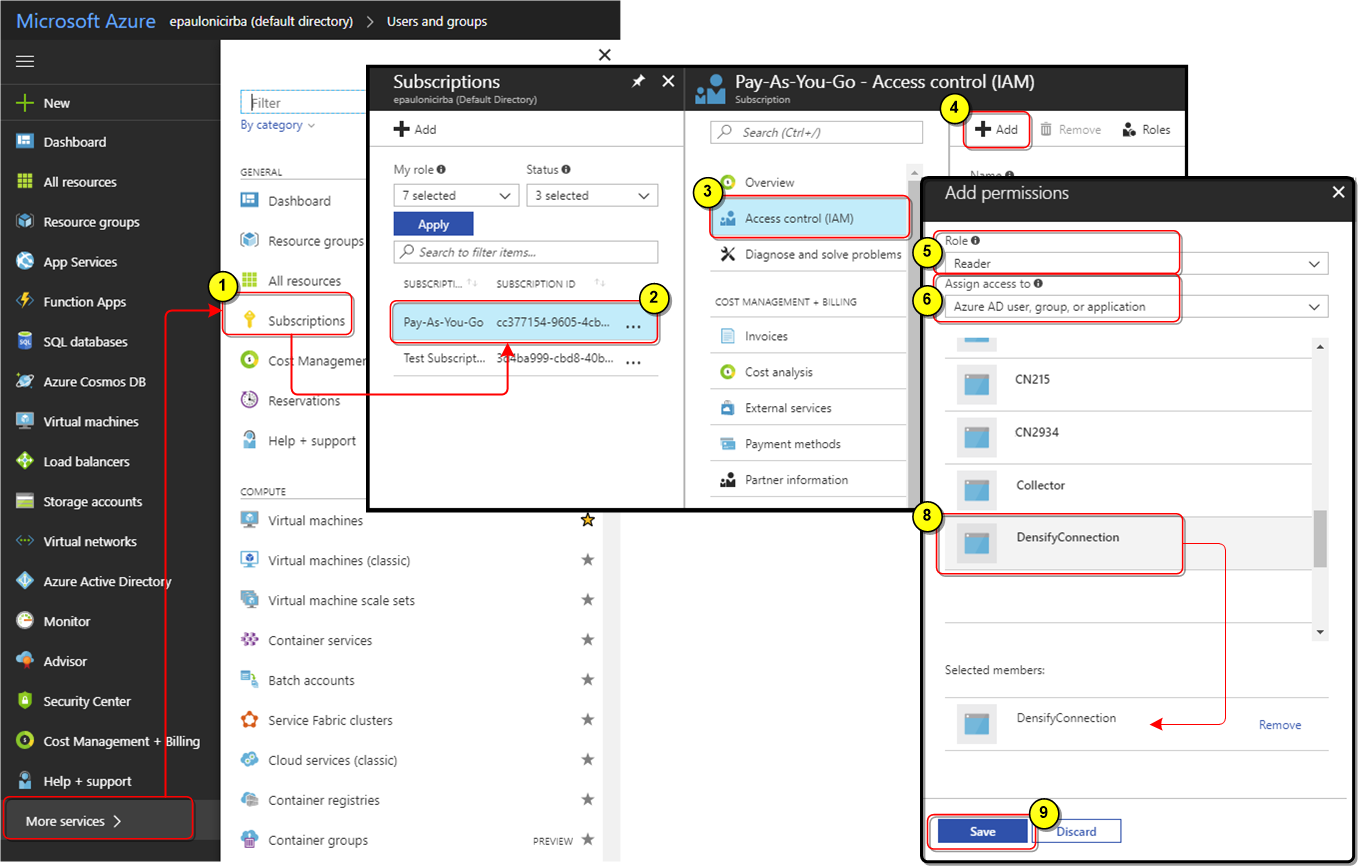This screenshot has width=1358, height=866.
Task: Open the Assign access to dropdown
Action: tap(1135, 307)
